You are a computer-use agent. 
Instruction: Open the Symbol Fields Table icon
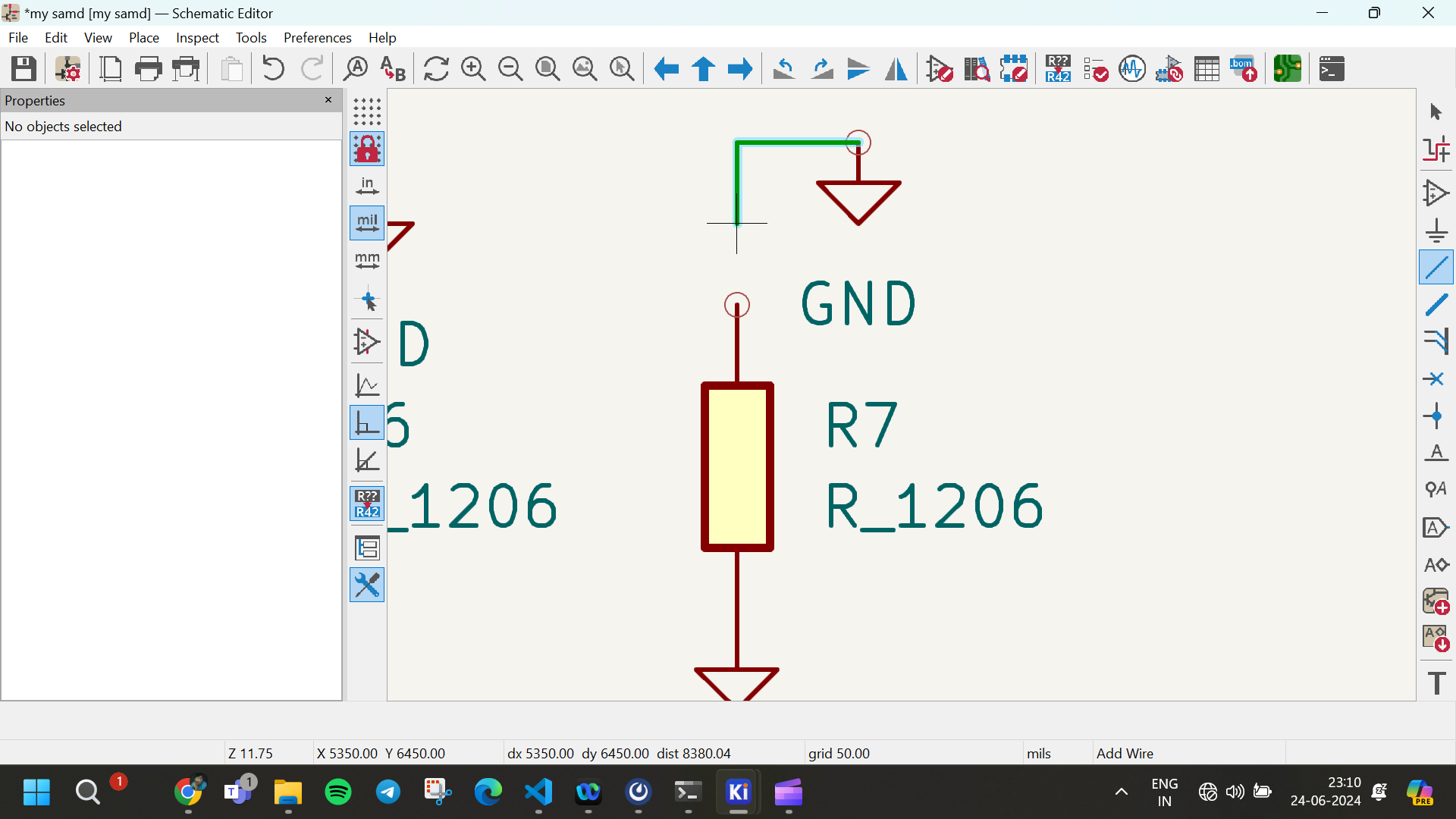[x=1207, y=69]
